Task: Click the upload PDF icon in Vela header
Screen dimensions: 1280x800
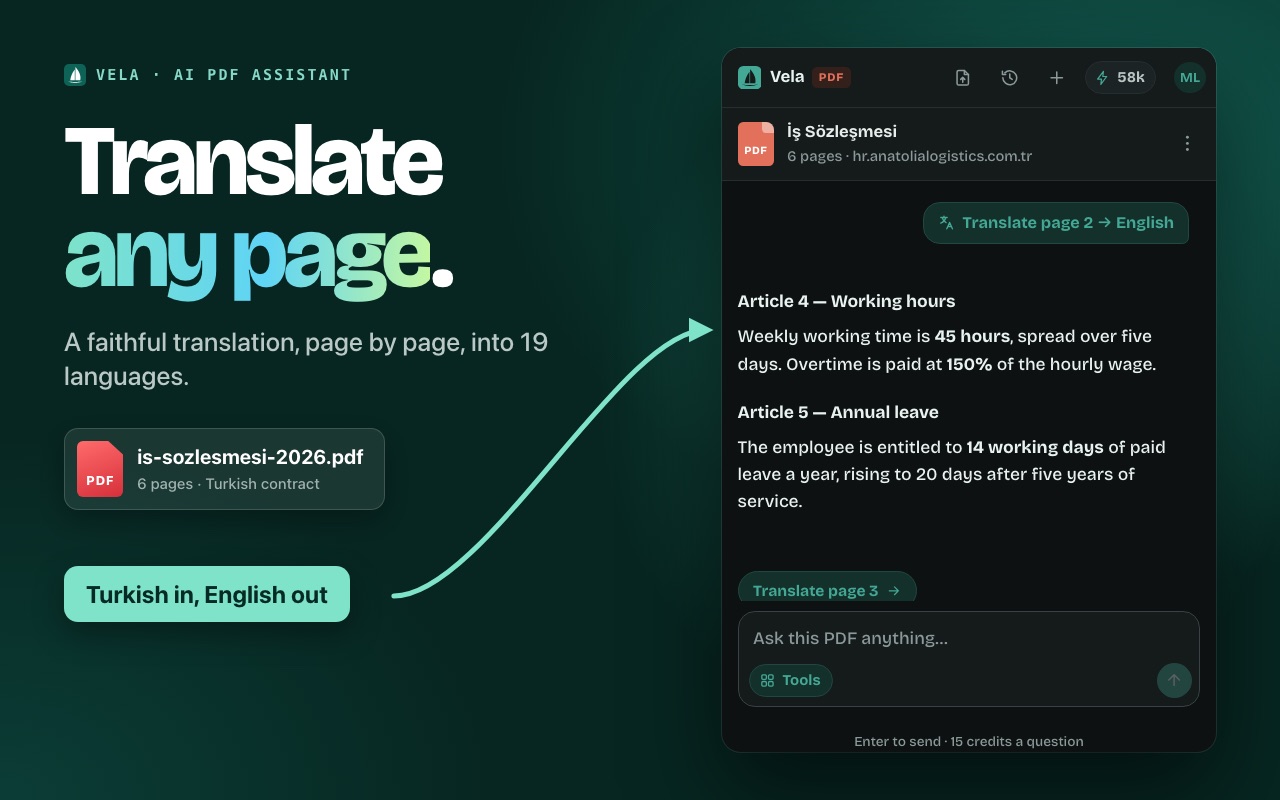Action: pyautogui.click(x=963, y=77)
